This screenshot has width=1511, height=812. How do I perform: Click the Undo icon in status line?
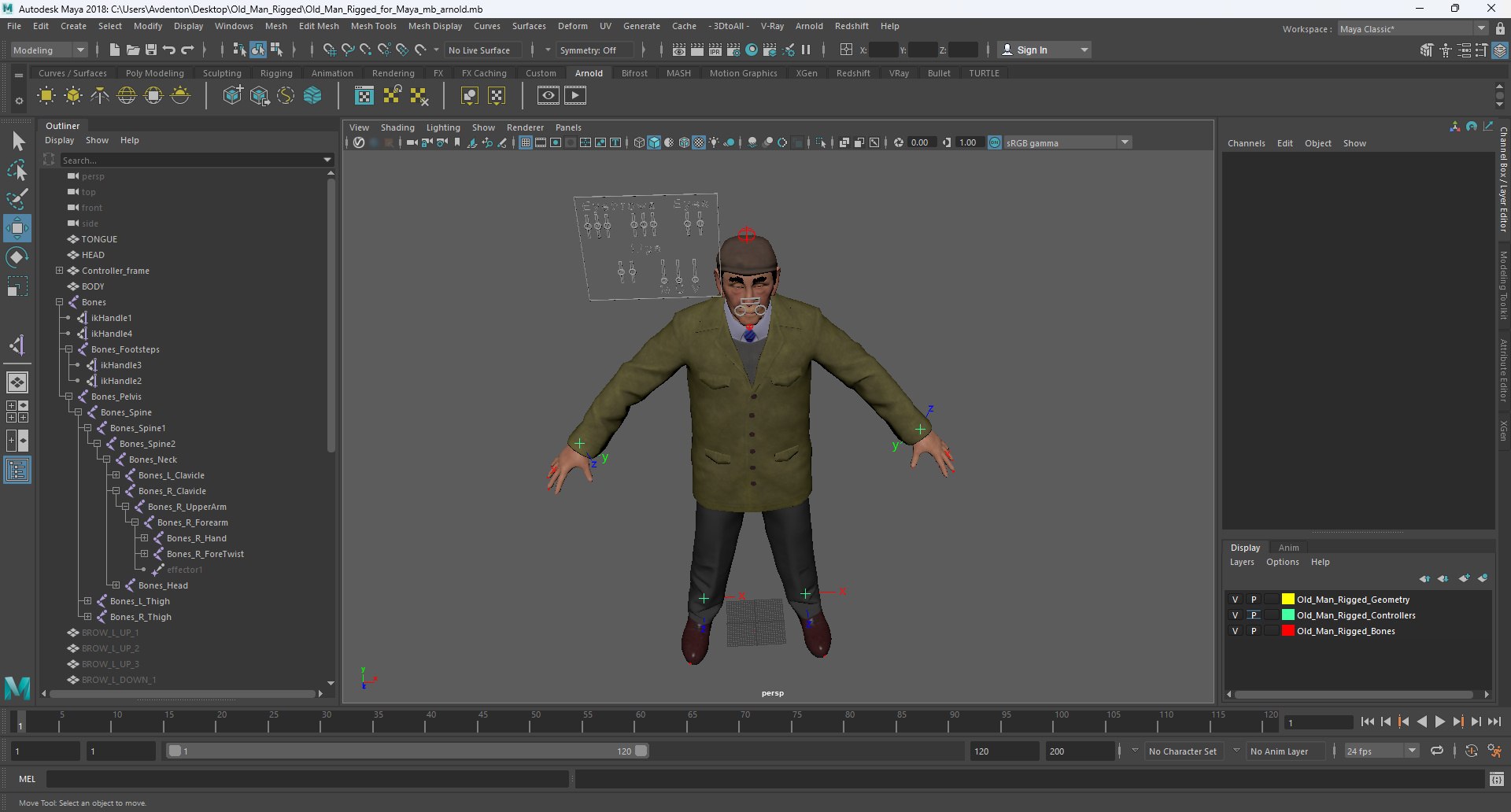(x=168, y=50)
